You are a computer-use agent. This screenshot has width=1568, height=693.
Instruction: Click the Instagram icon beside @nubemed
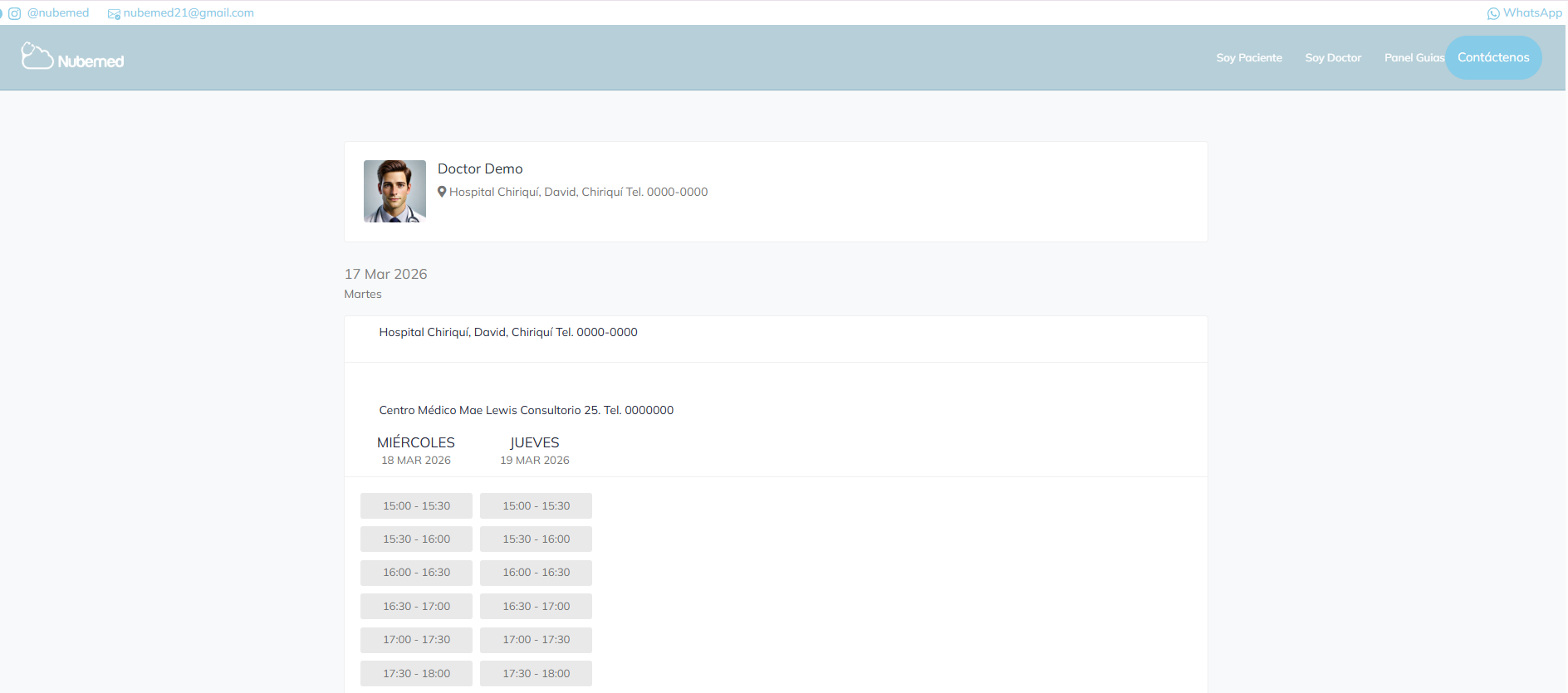(x=14, y=13)
